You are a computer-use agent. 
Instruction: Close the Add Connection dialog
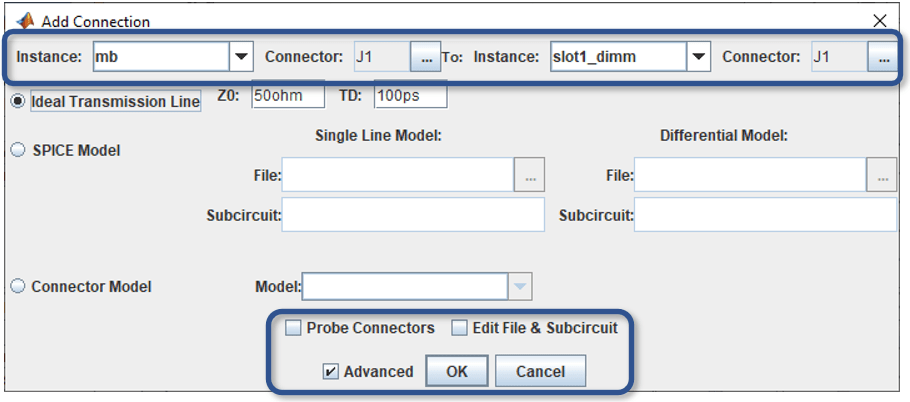click(x=879, y=20)
